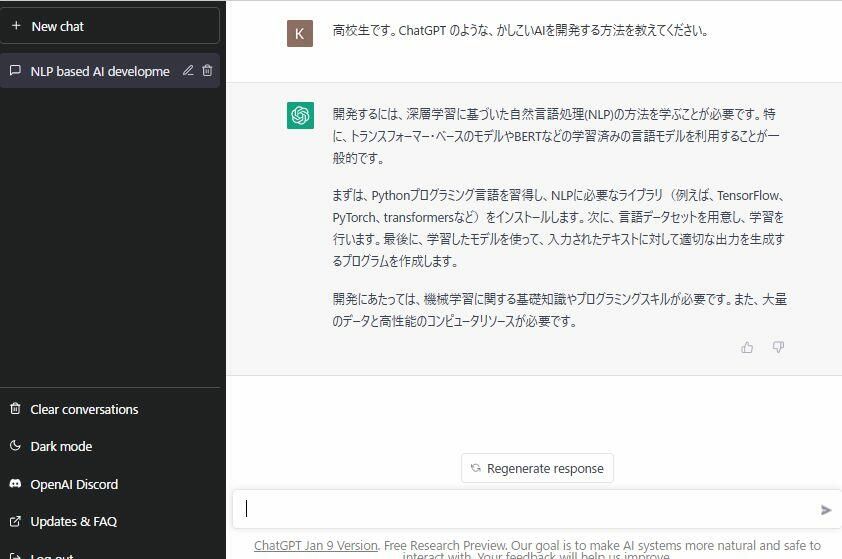Select Clear conversations in the sidebar
Viewport: 842px width, 559px height.
pos(84,409)
